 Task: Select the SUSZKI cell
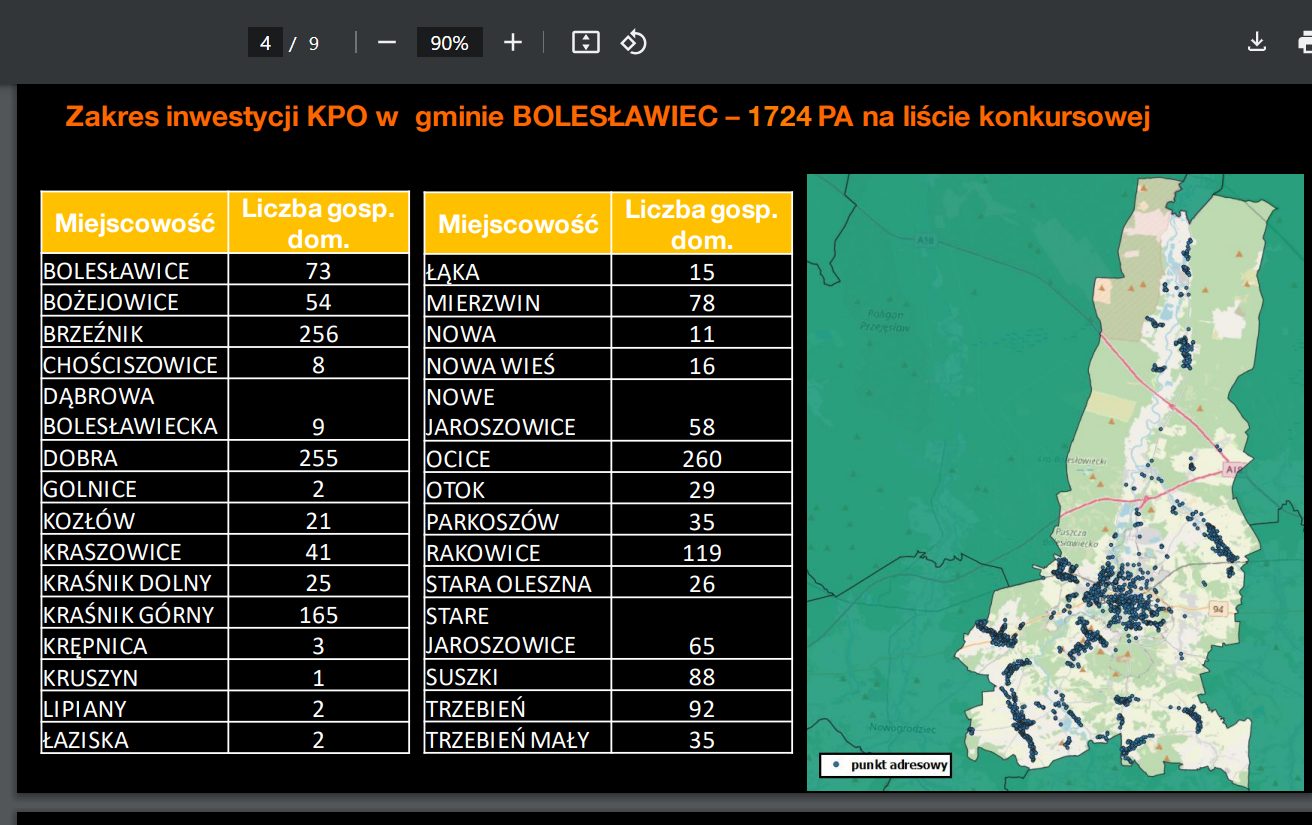(x=517, y=677)
